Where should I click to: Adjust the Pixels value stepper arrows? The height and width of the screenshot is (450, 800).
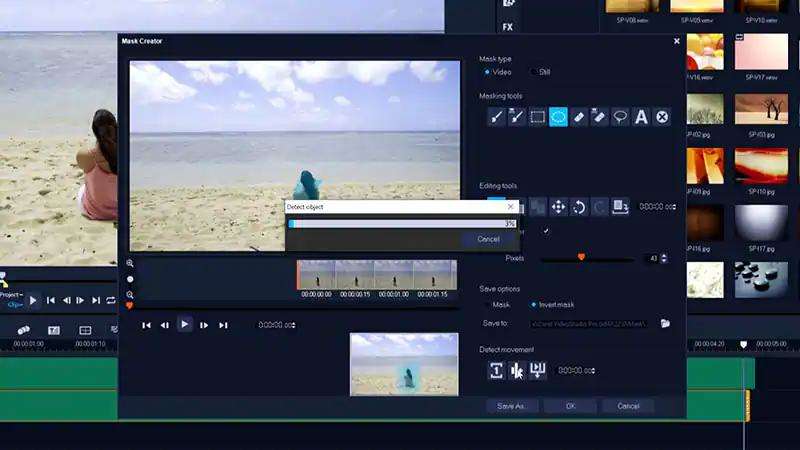(x=665, y=258)
